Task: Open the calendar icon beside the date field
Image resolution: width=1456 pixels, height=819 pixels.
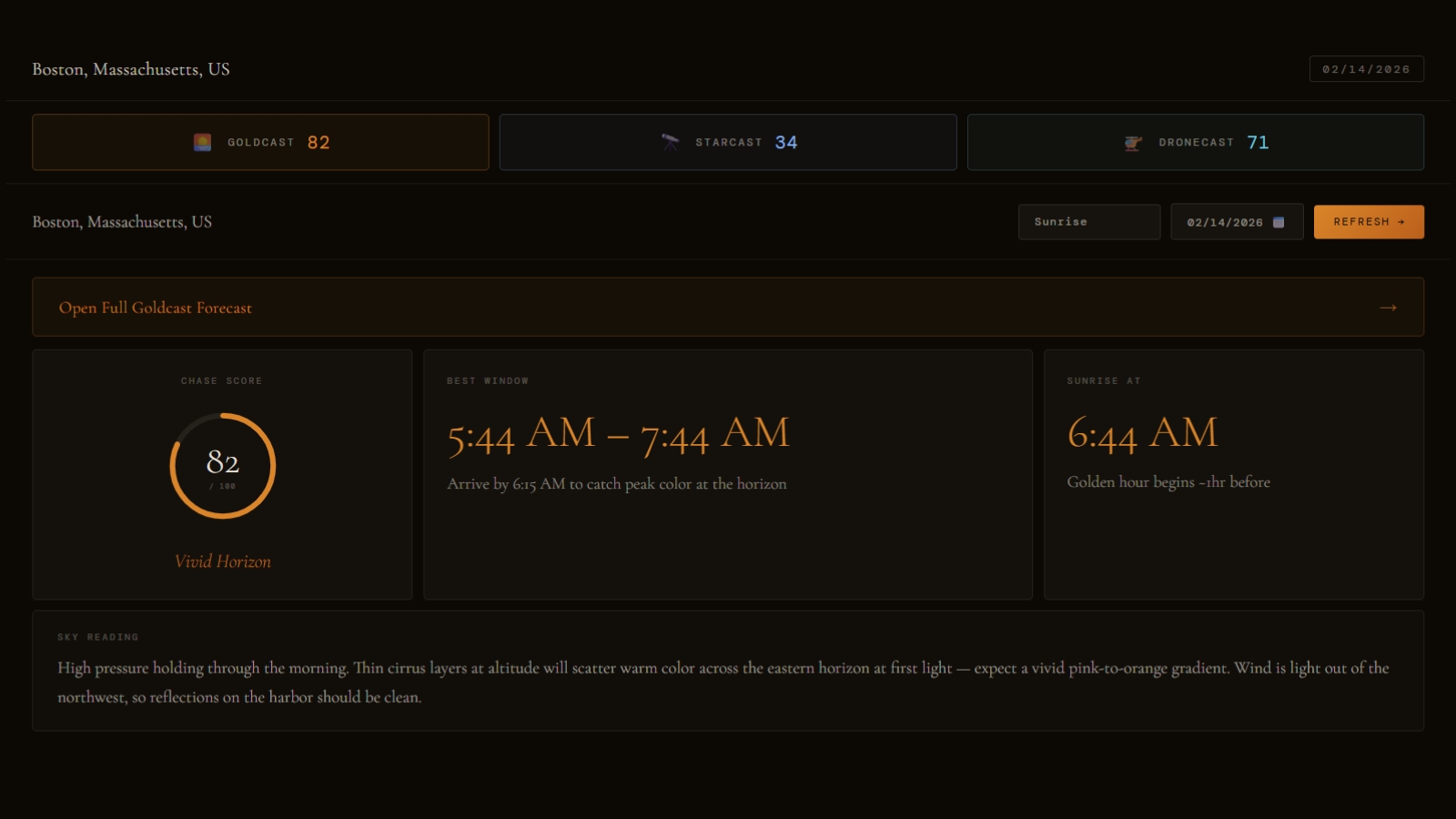Action: point(1279,221)
